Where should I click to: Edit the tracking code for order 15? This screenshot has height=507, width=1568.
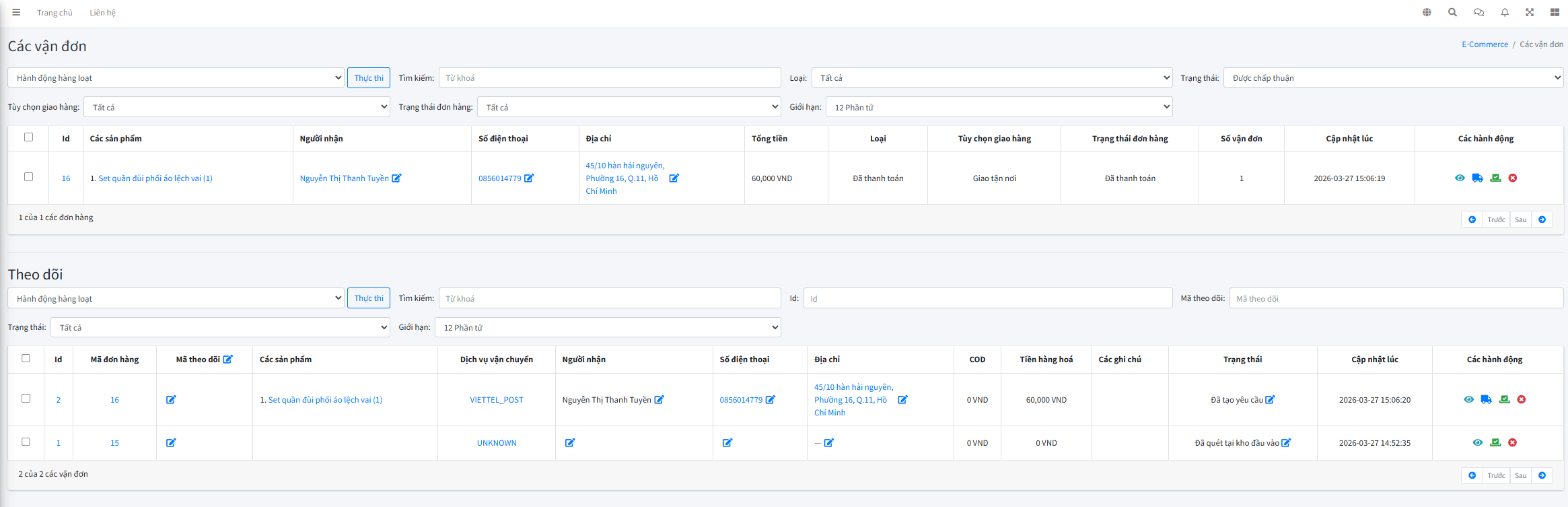pos(171,443)
